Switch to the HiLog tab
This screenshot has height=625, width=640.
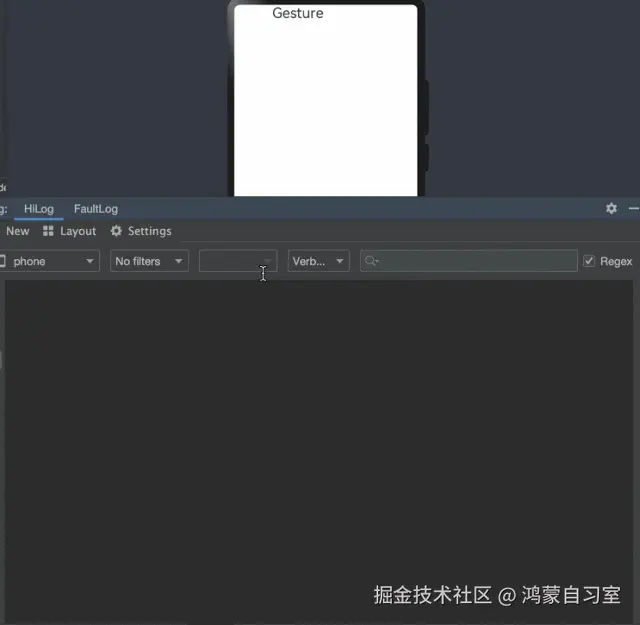coord(39,209)
